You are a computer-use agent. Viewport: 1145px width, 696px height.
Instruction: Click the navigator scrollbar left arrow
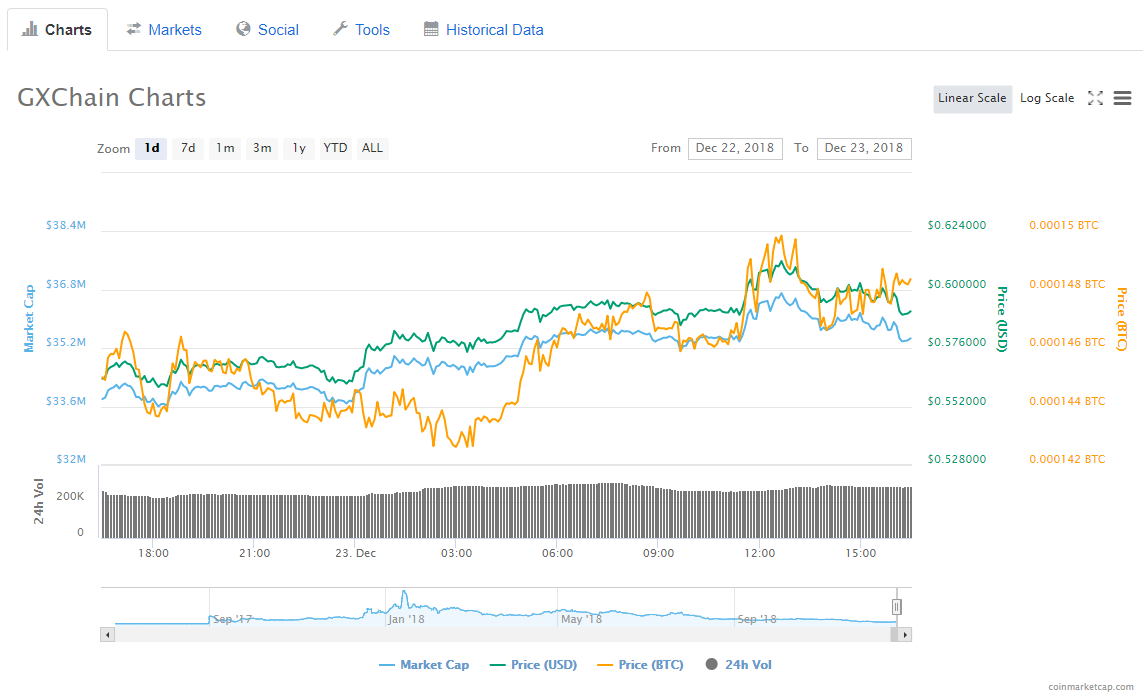point(106,634)
